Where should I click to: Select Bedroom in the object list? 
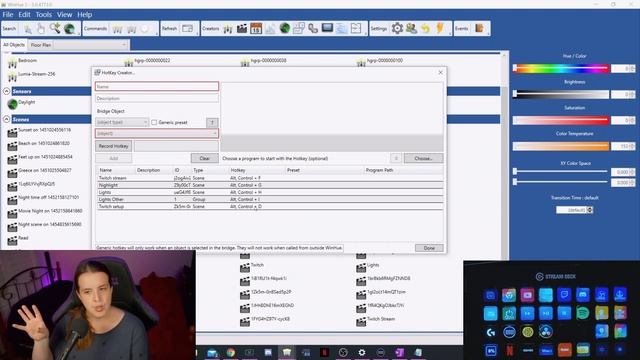click(27, 60)
